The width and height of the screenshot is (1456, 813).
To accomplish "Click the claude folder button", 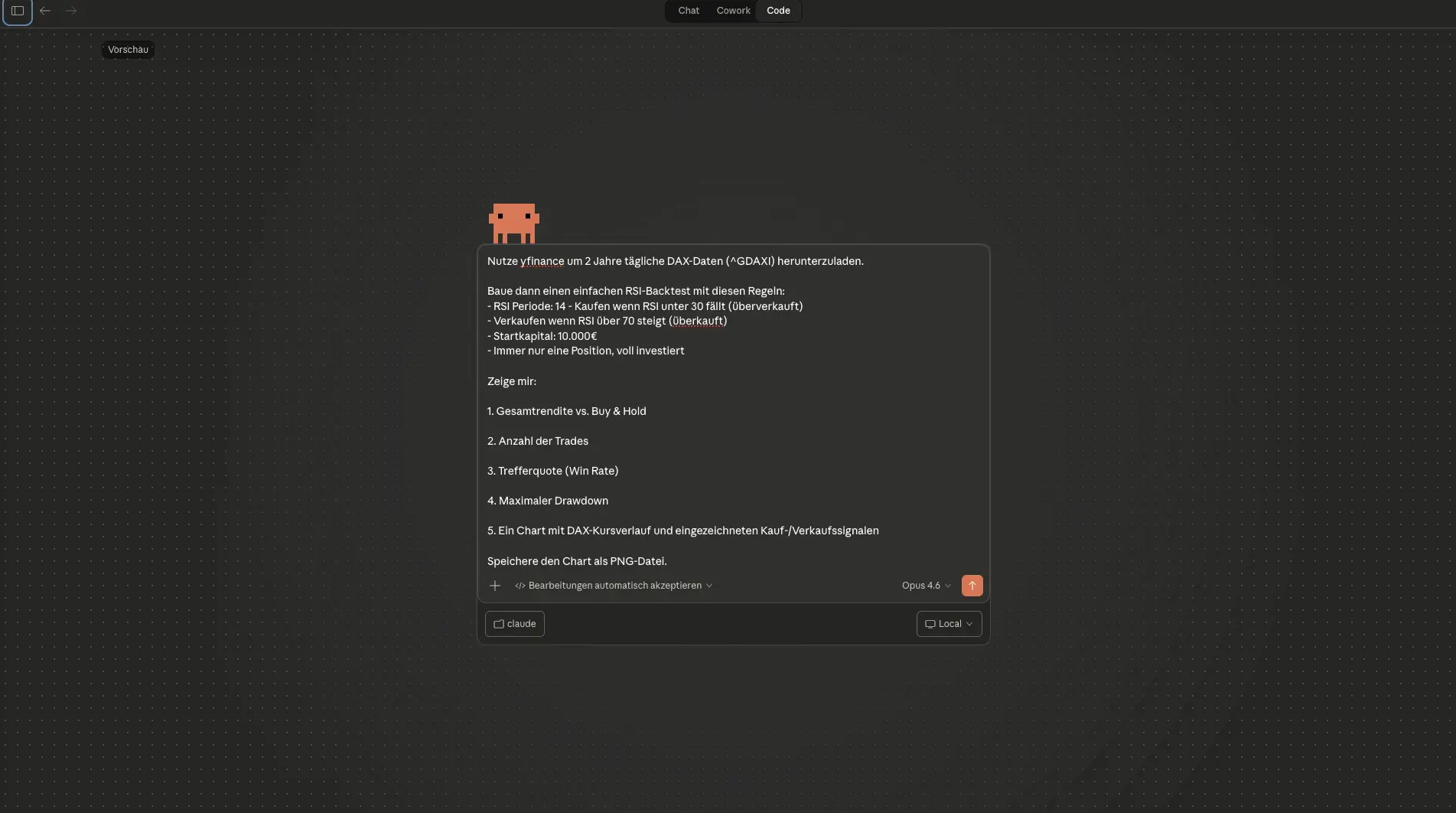I will click(x=515, y=624).
